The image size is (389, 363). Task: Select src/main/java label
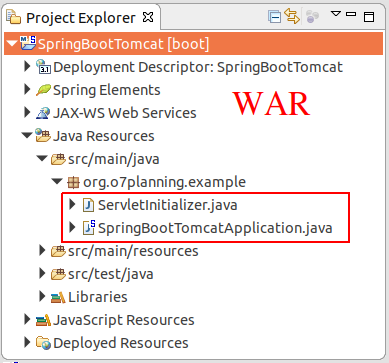[114, 159]
